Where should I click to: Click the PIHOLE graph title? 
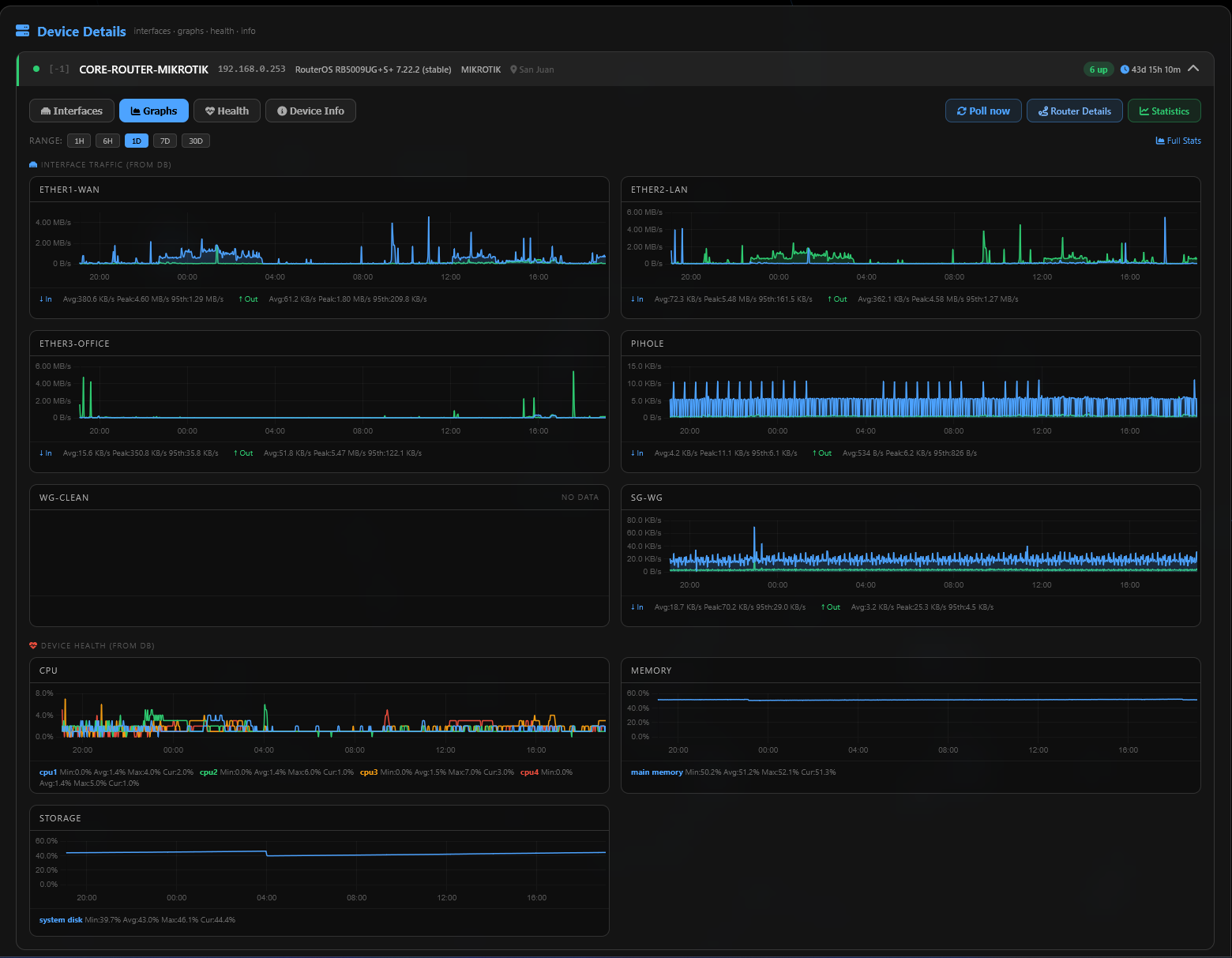click(x=648, y=344)
